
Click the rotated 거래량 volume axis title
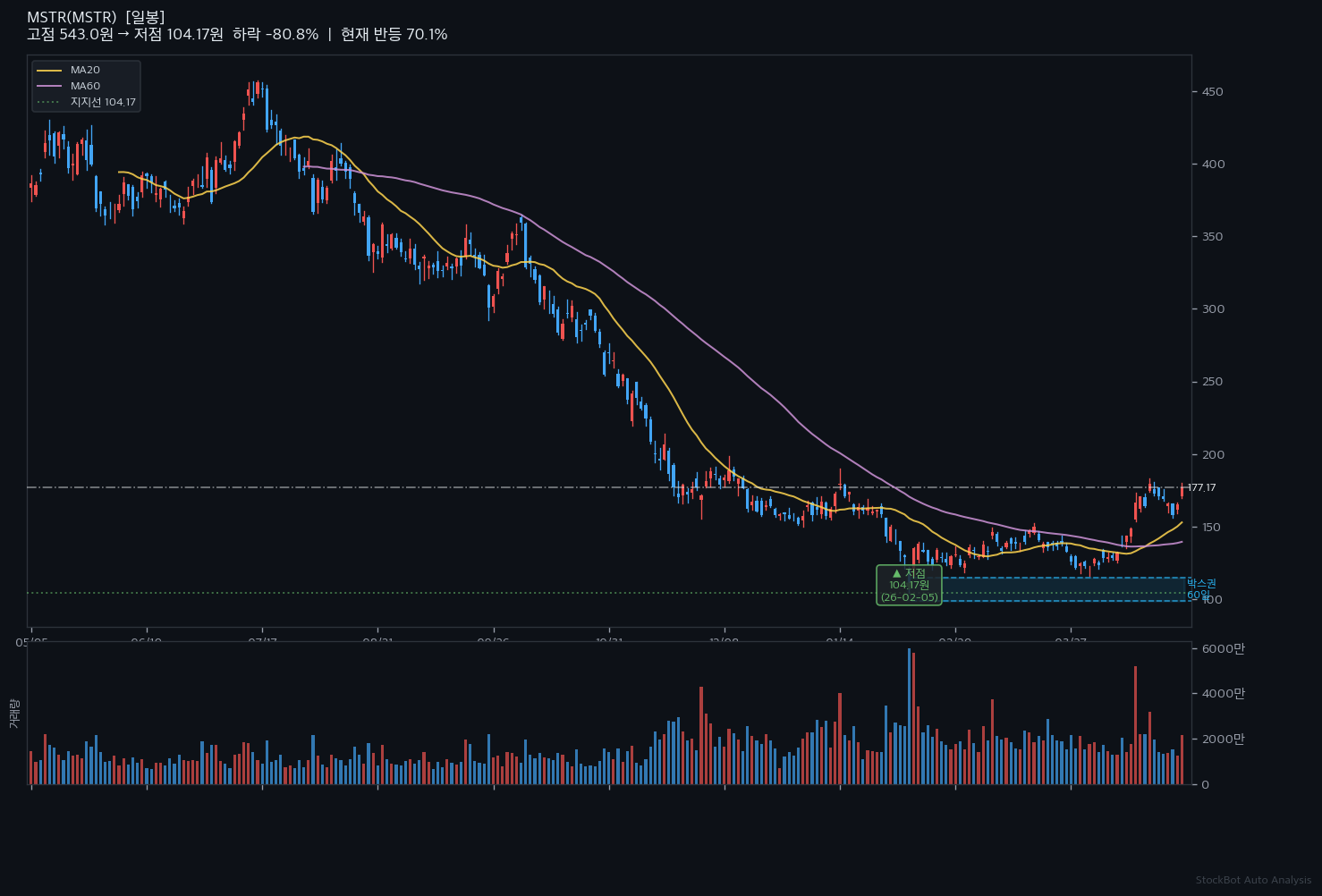tap(13, 714)
